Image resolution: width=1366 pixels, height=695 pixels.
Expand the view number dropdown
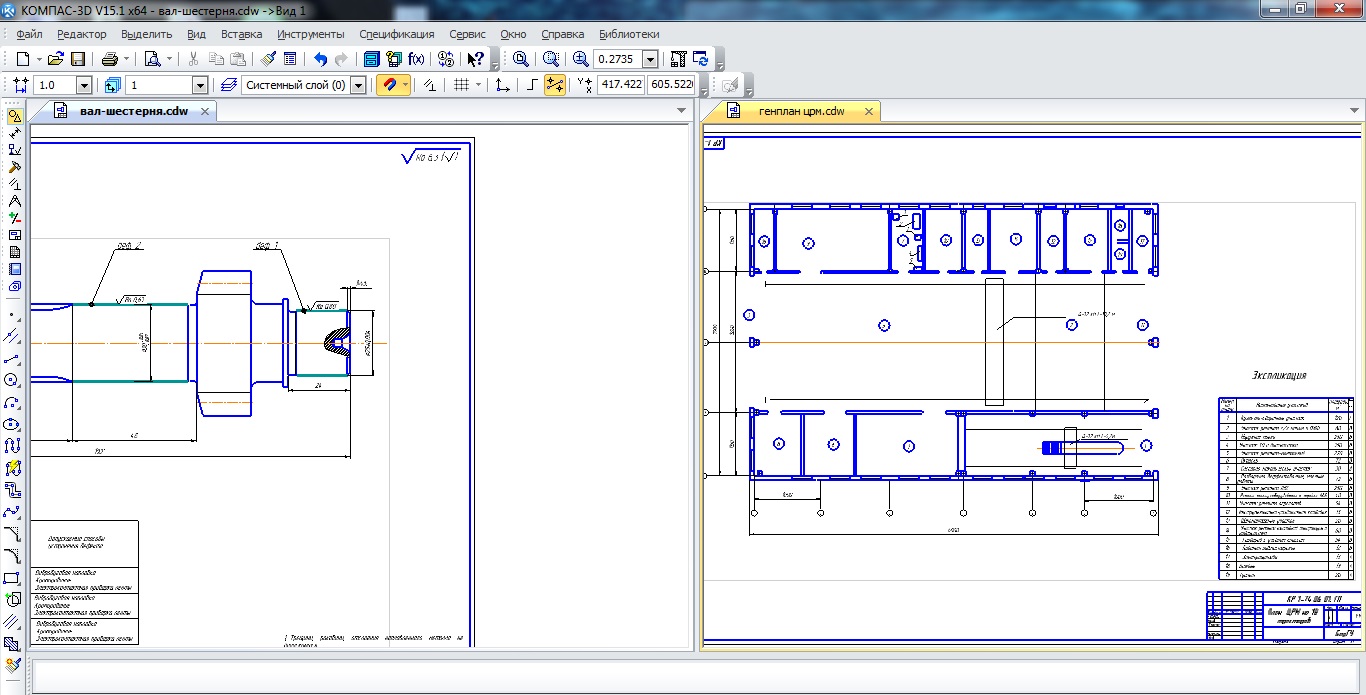(199, 86)
